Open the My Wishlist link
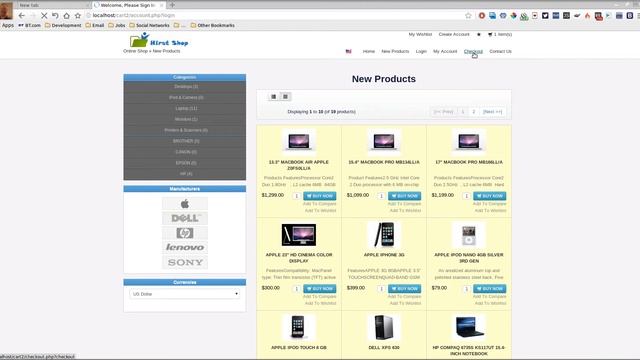 pyautogui.click(x=420, y=34)
